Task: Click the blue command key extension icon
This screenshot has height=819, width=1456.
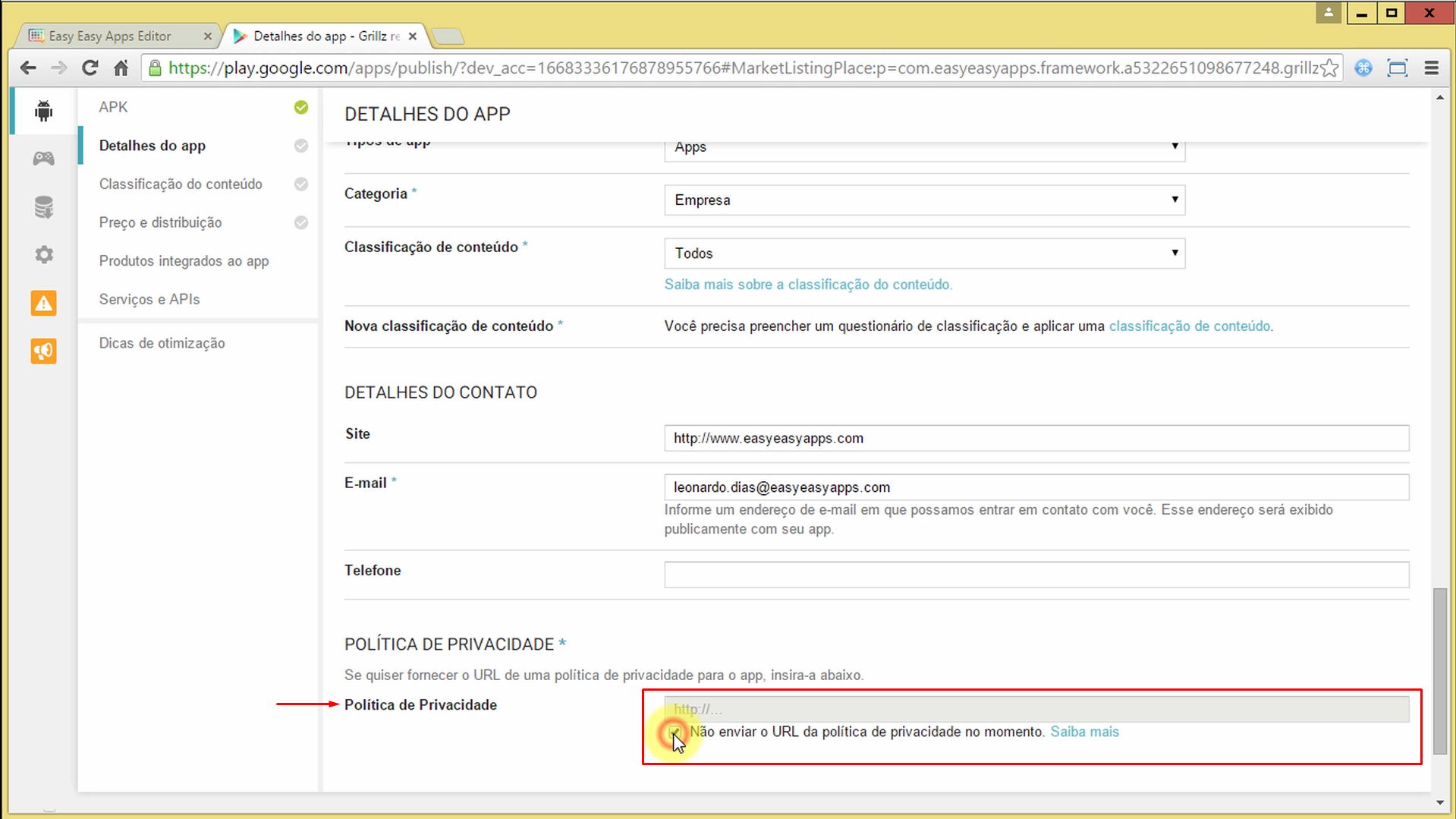Action: point(1363,68)
